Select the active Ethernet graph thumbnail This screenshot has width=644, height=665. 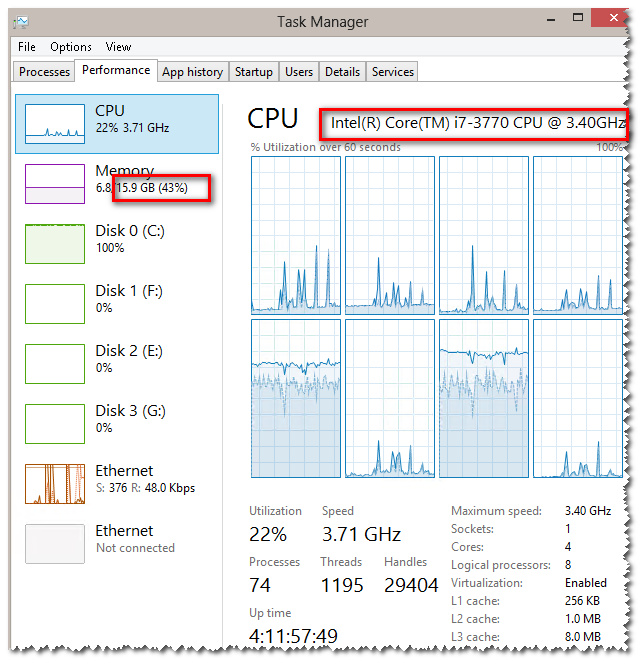55,484
